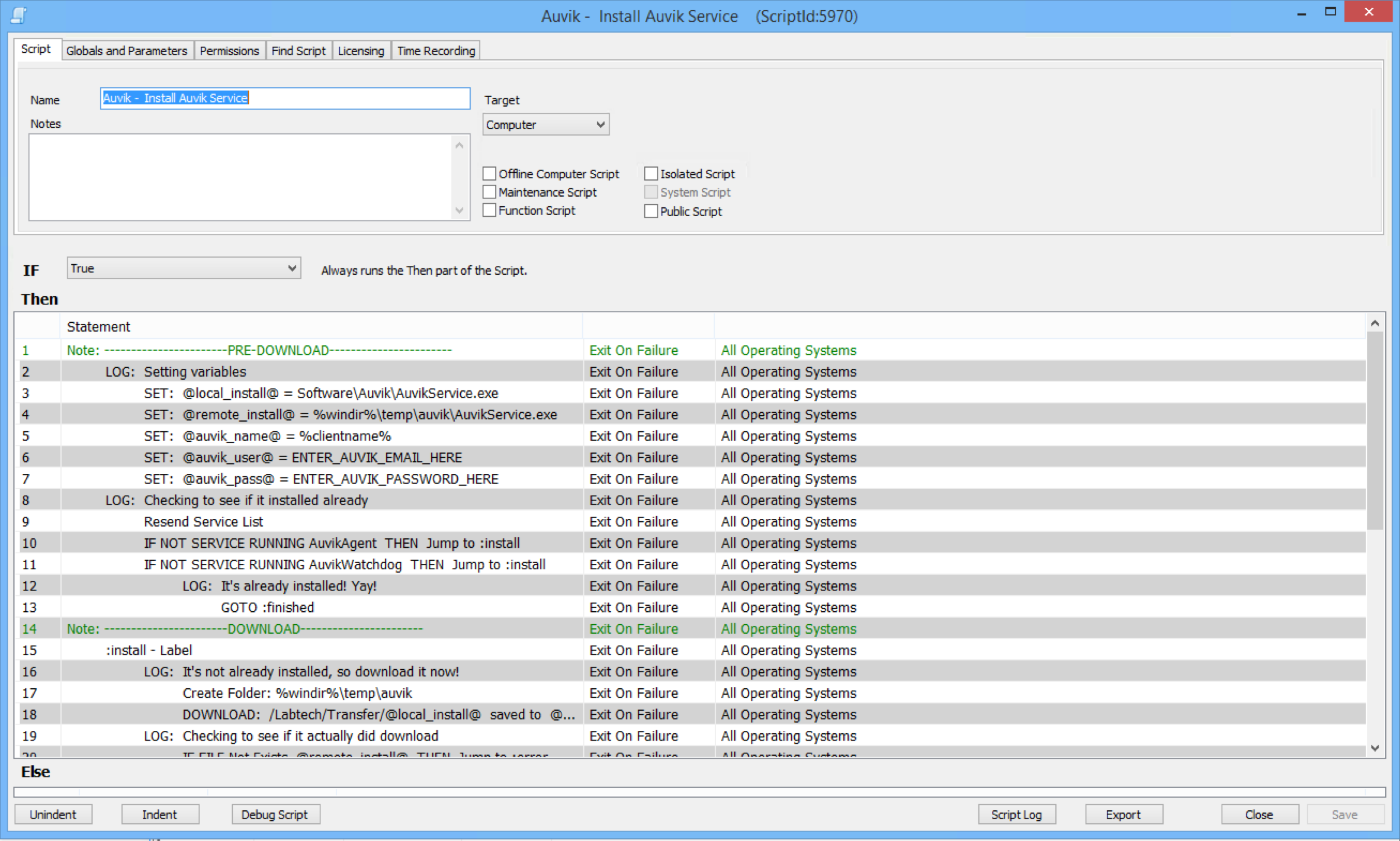Select 'It's already installed! Yay!' log row

[690, 586]
